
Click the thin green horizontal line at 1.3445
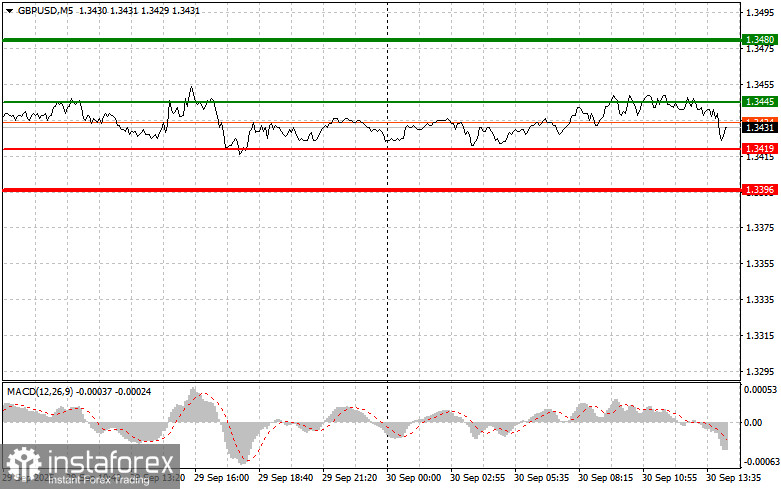point(372,102)
